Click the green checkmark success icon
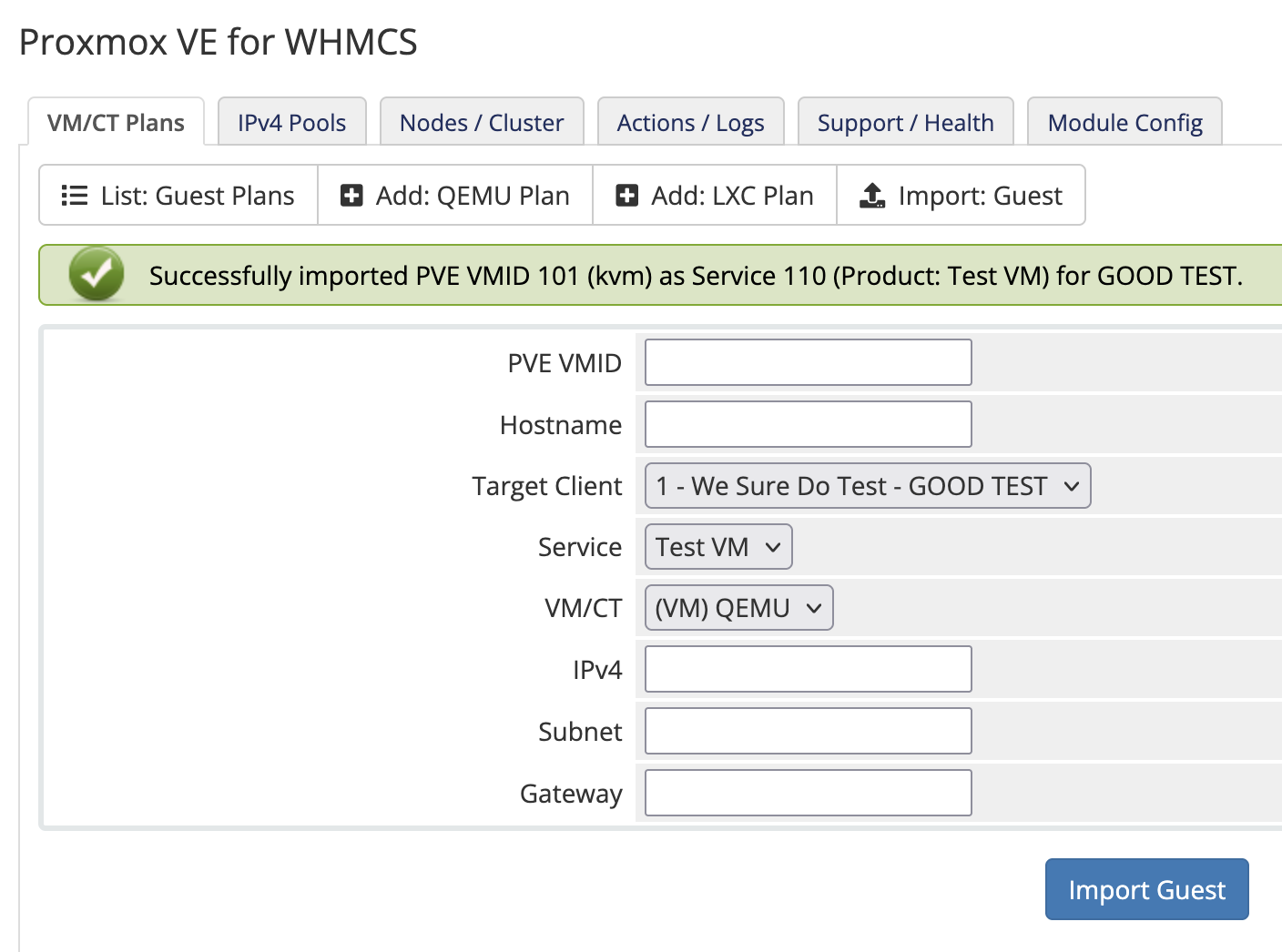Viewport: 1282px width, 952px height. point(97,274)
